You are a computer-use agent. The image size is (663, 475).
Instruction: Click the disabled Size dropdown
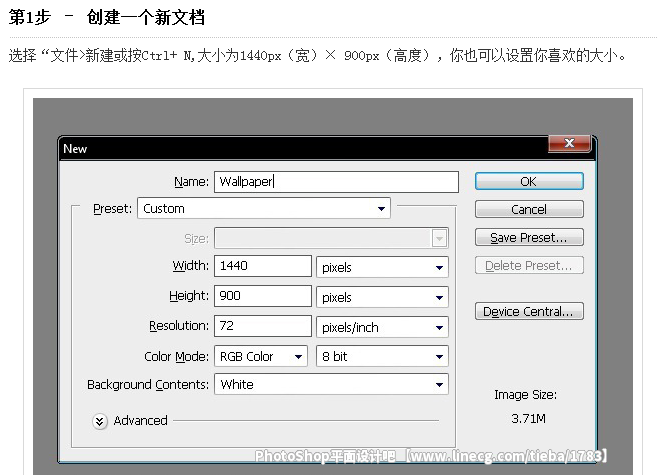coord(331,239)
